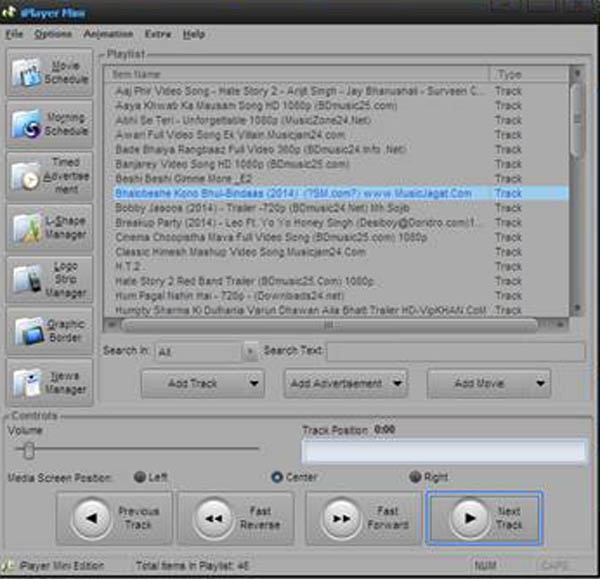Click the status bar Player Mini Edition icon

point(8,566)
